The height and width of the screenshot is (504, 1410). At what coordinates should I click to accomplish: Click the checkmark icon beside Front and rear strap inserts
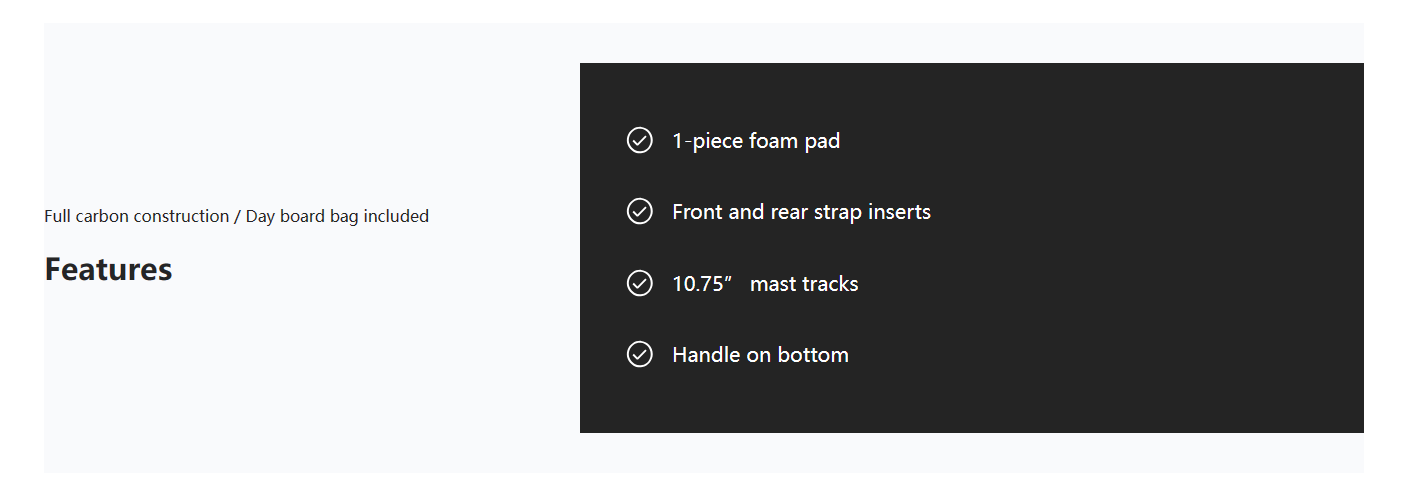tap(640, 212)
